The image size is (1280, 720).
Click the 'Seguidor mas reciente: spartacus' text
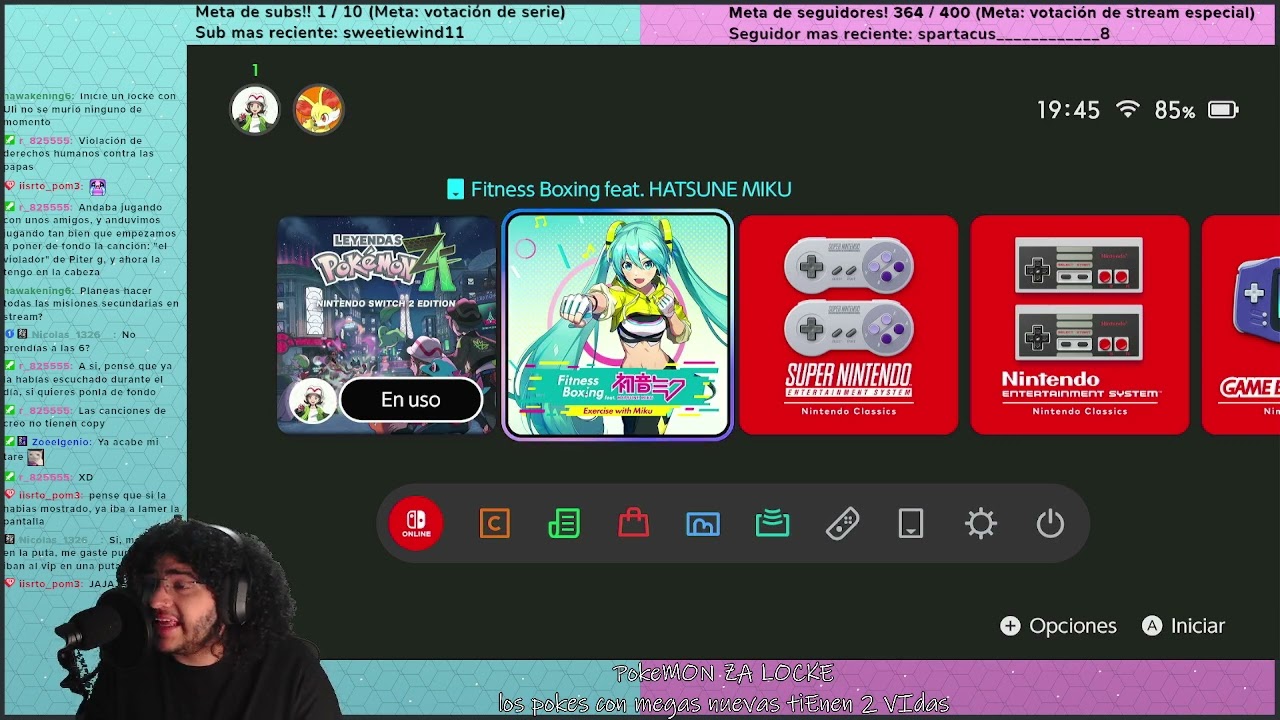(919, 33)
